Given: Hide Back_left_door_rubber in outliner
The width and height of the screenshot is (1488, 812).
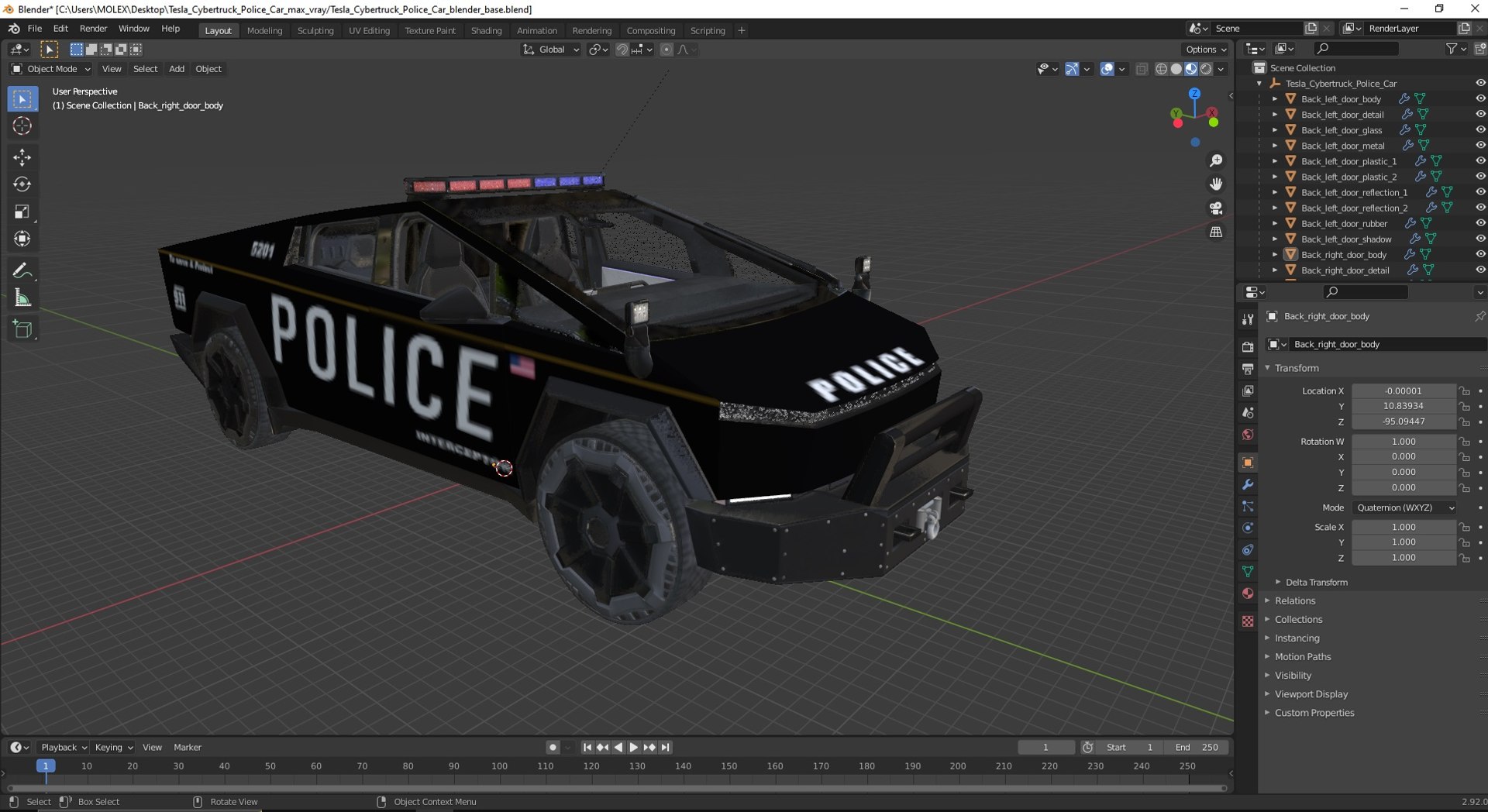Looking at the screenshot, I should [x=1480, y=223].
